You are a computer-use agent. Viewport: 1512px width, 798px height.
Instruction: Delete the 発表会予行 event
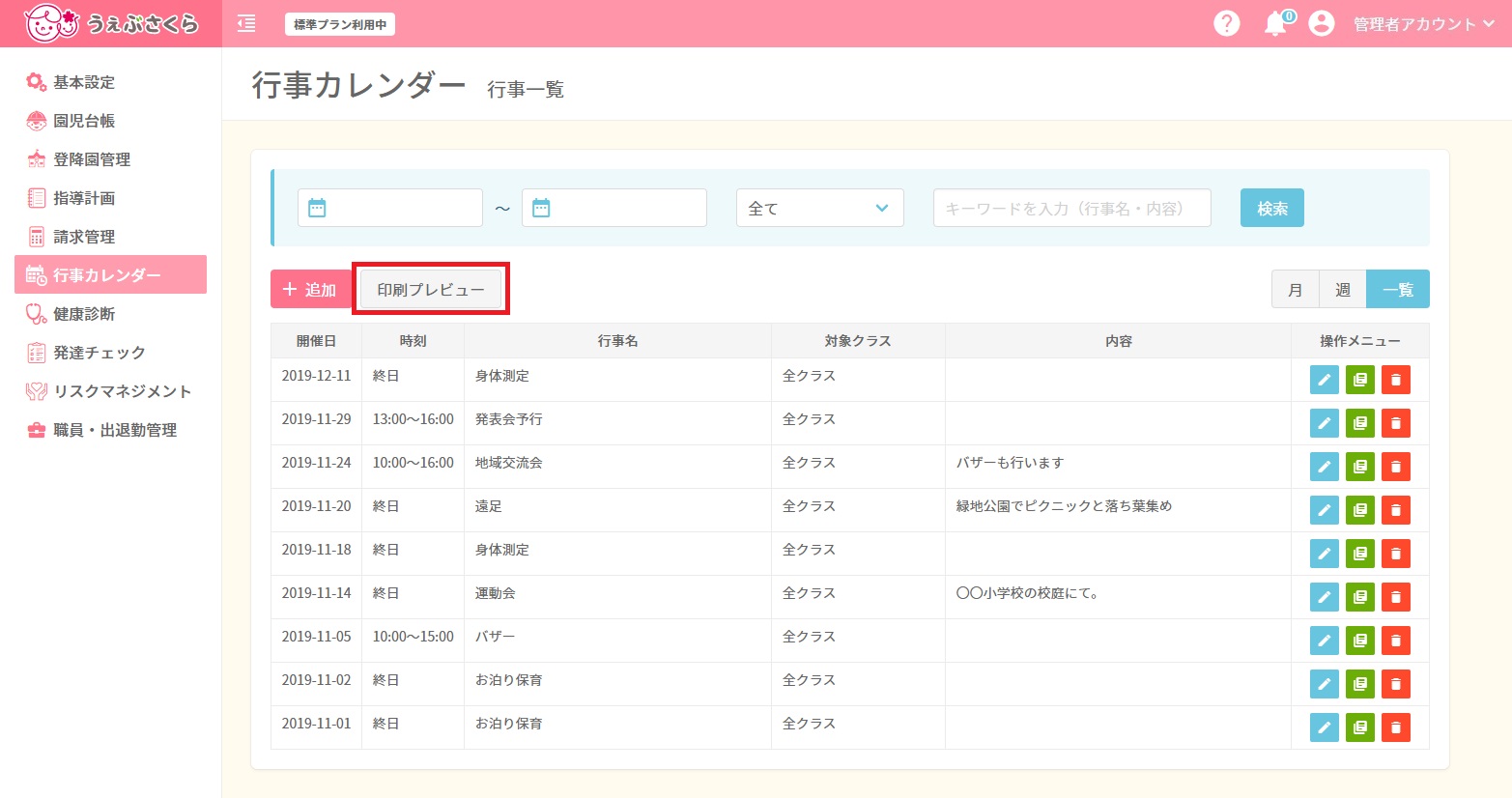pyautogui.click(x=1396, y=423)
